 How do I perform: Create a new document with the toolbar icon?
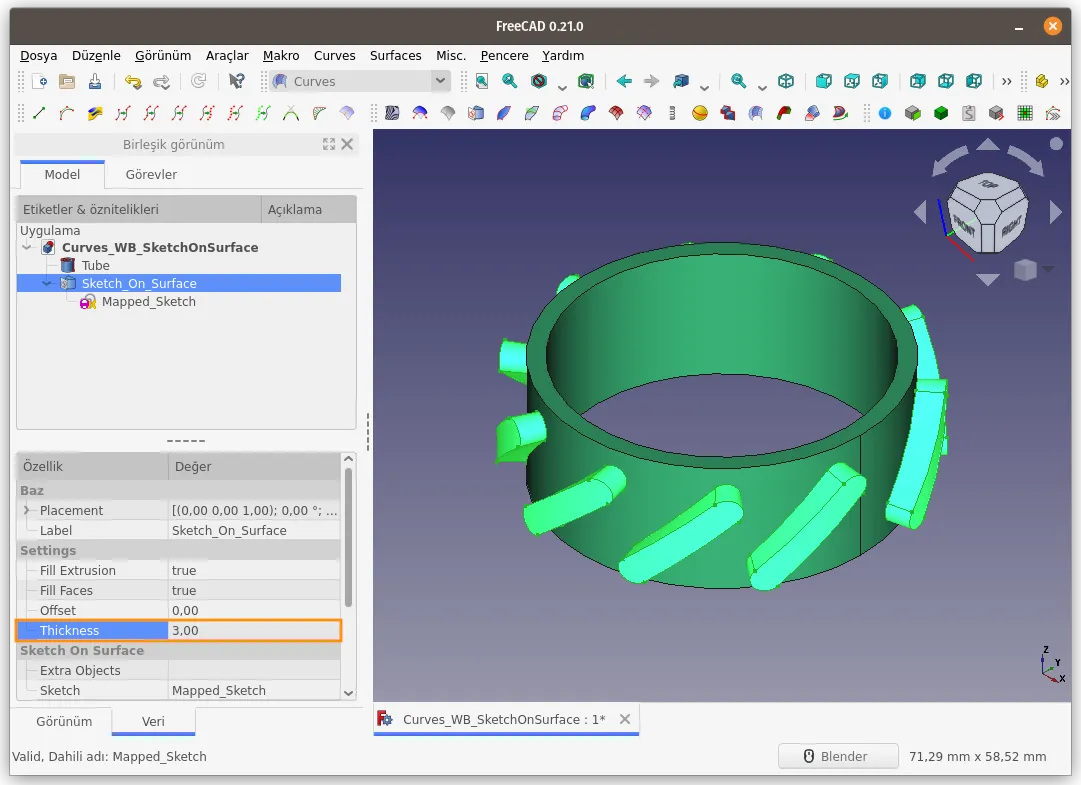coord(39,81)
